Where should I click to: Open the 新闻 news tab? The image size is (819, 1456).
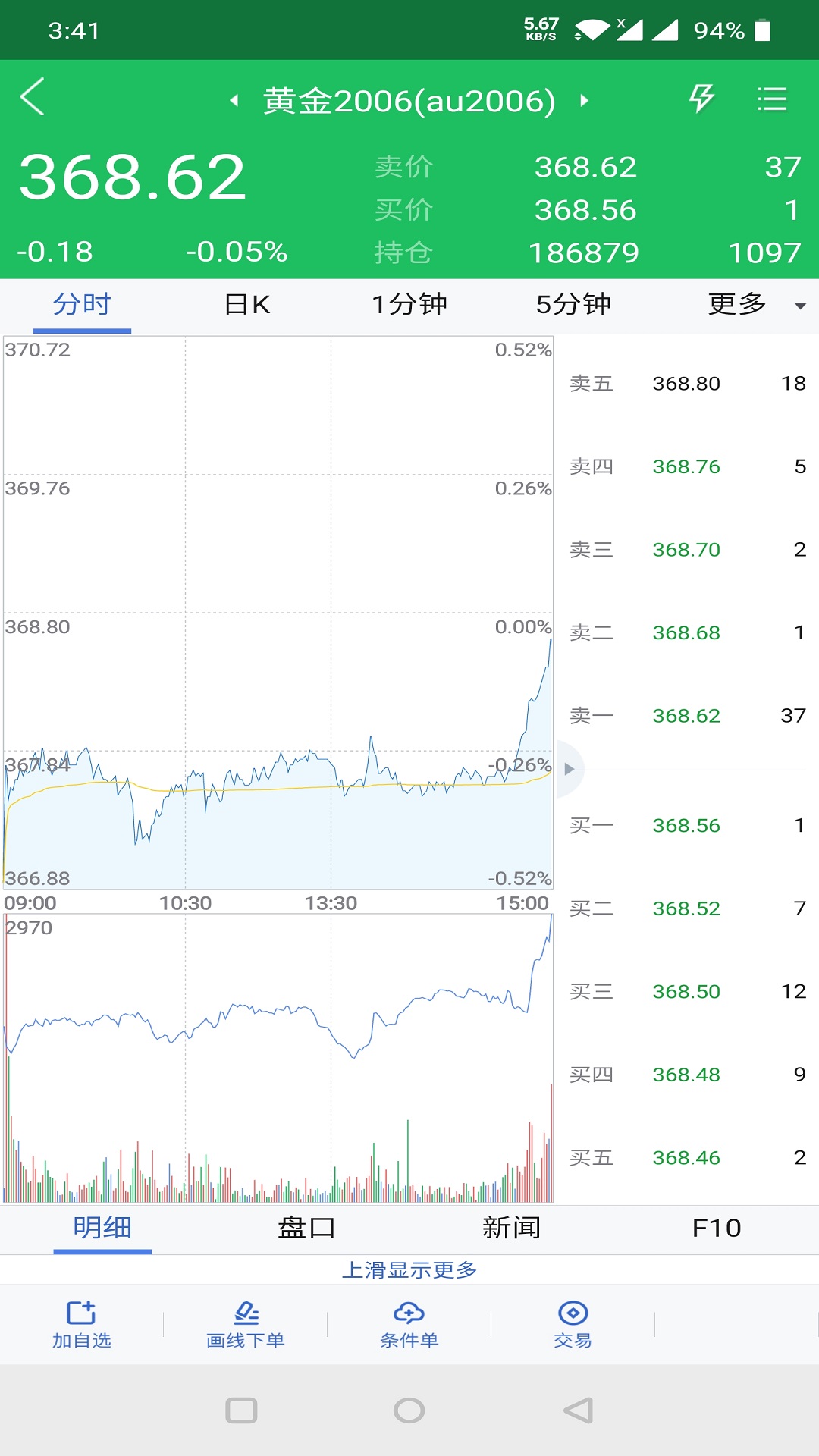click(x=511, y=1228)
